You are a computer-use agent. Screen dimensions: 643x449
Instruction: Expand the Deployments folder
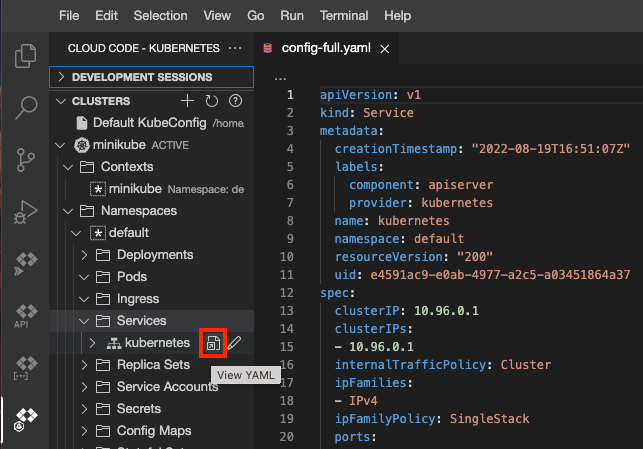142,255
